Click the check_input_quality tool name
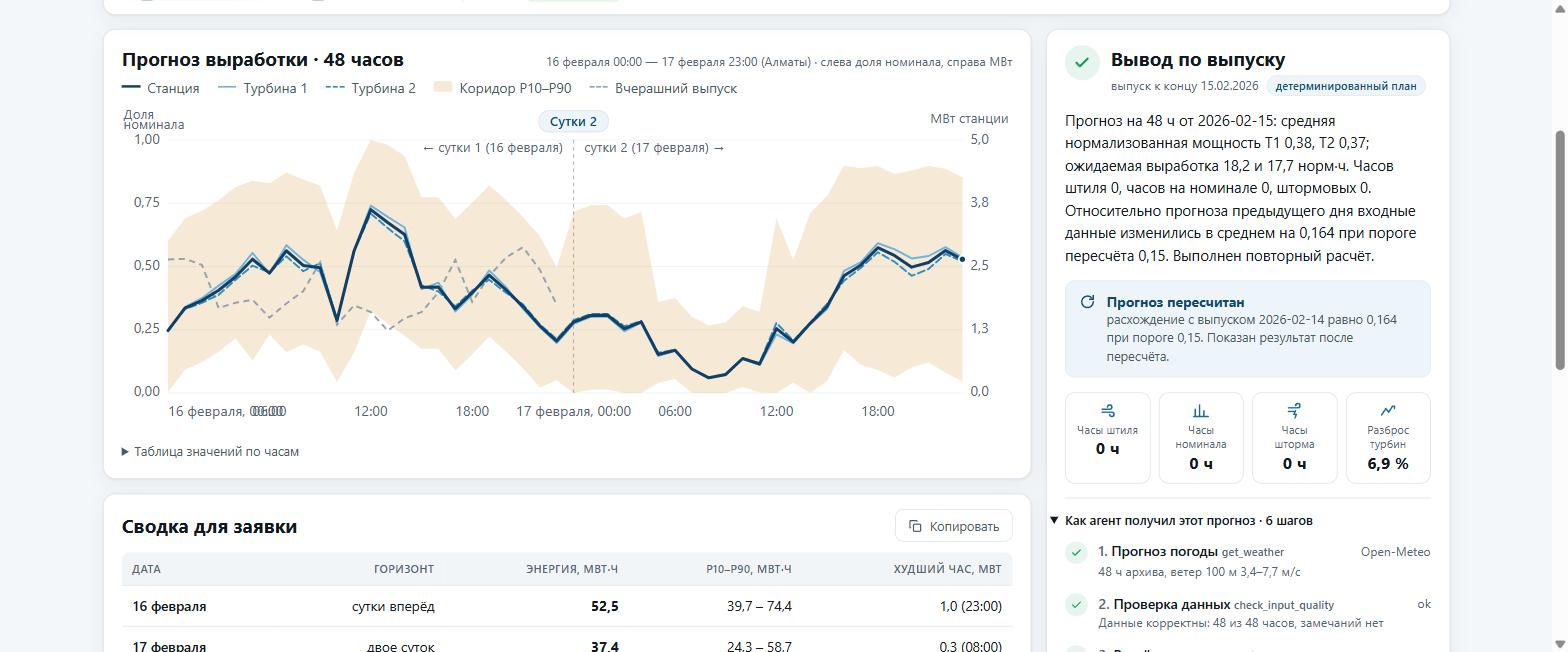 pos(1284,605)
